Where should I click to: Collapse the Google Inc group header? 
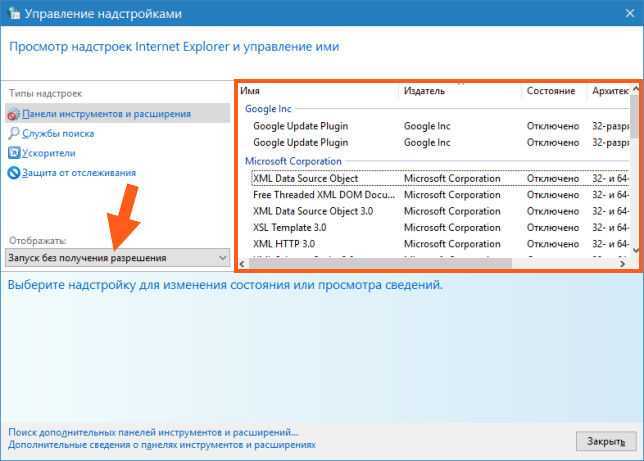click(x=268, y=109)
